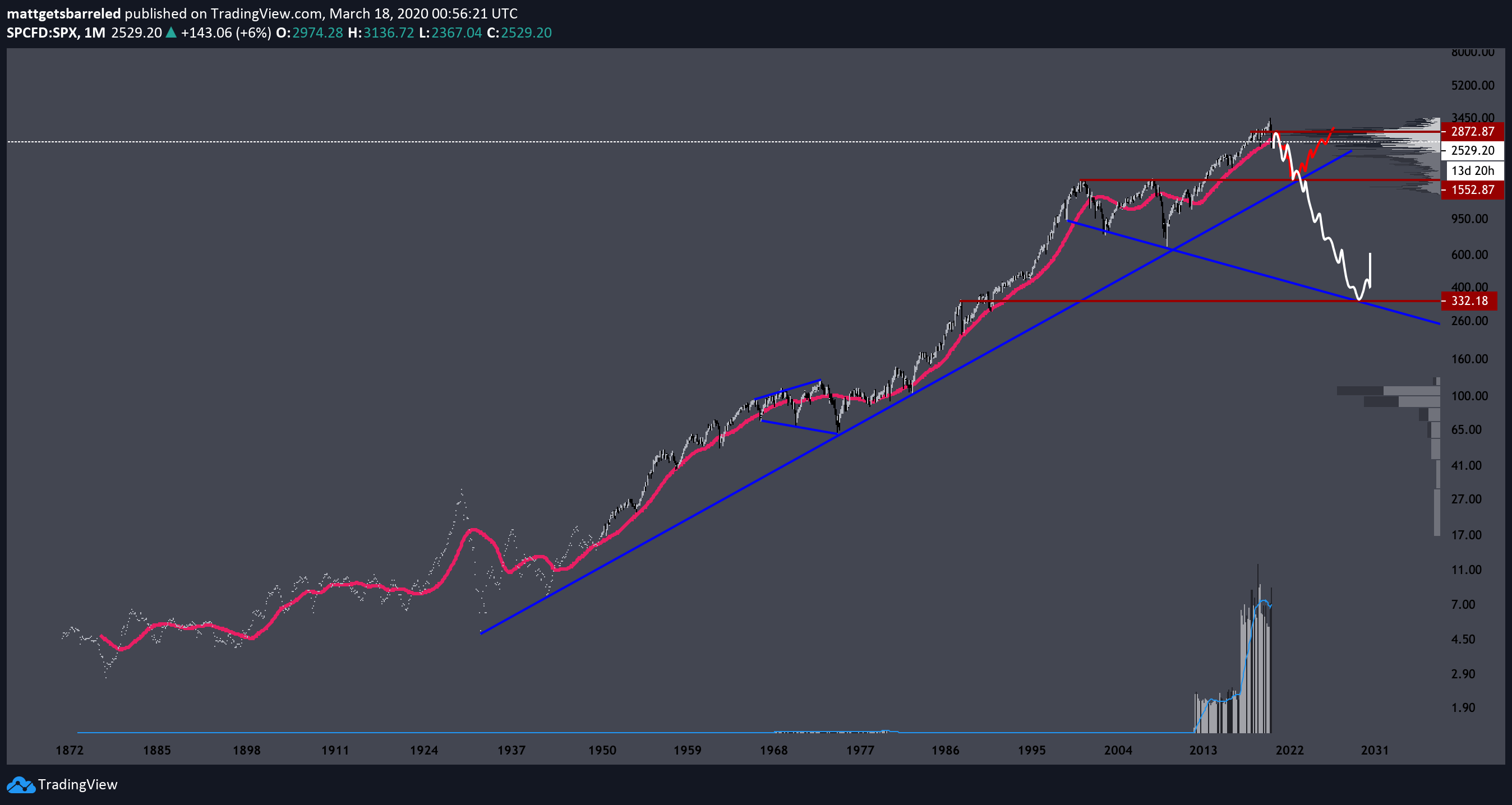Viewport: 1512px width, 805px height.
Task: Click the 2004 label on the time axis
Action: pyautogui.click(x=1118, y=750)
